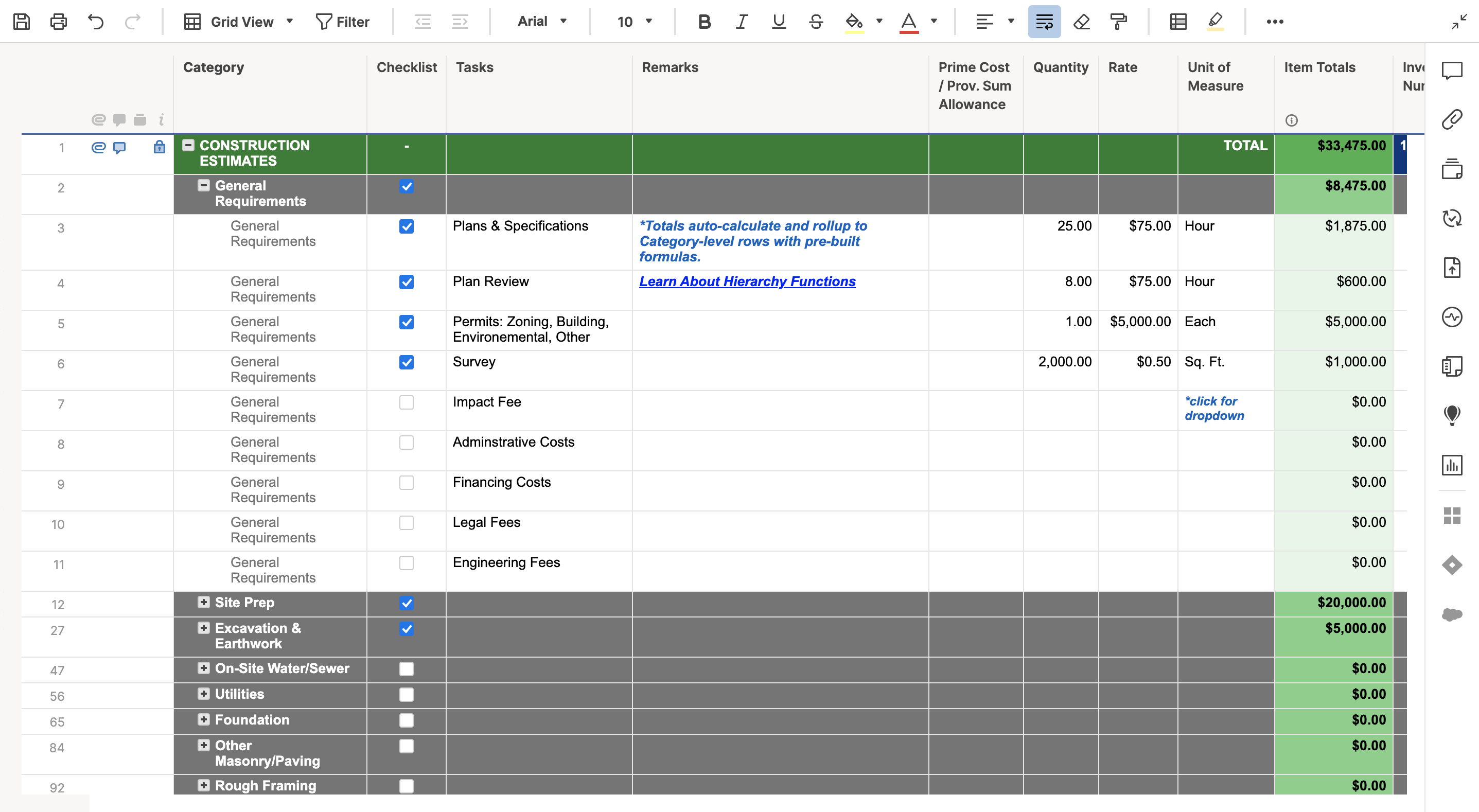Check the Impact Fee checkbox
Screen dimensions: 1479x812
coord(406,402)
